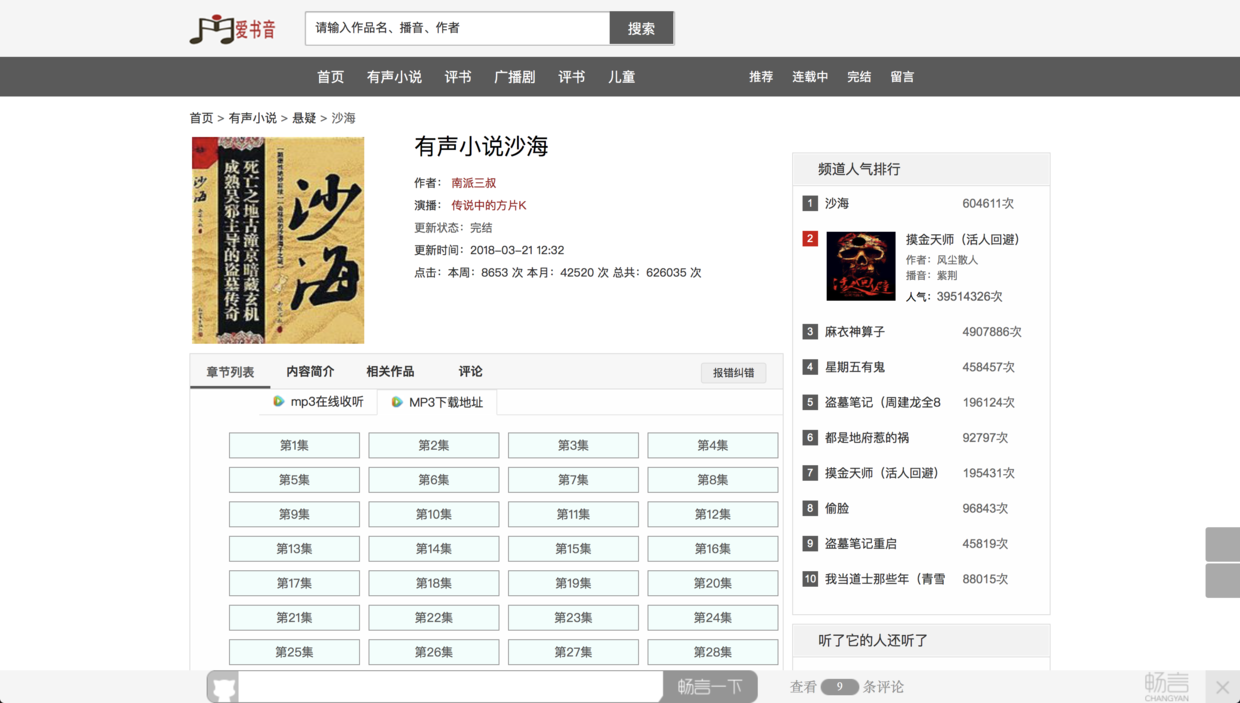Click the red rank-2 badge beside 摸金天师

pyautogui.click(x=809, y=239)
